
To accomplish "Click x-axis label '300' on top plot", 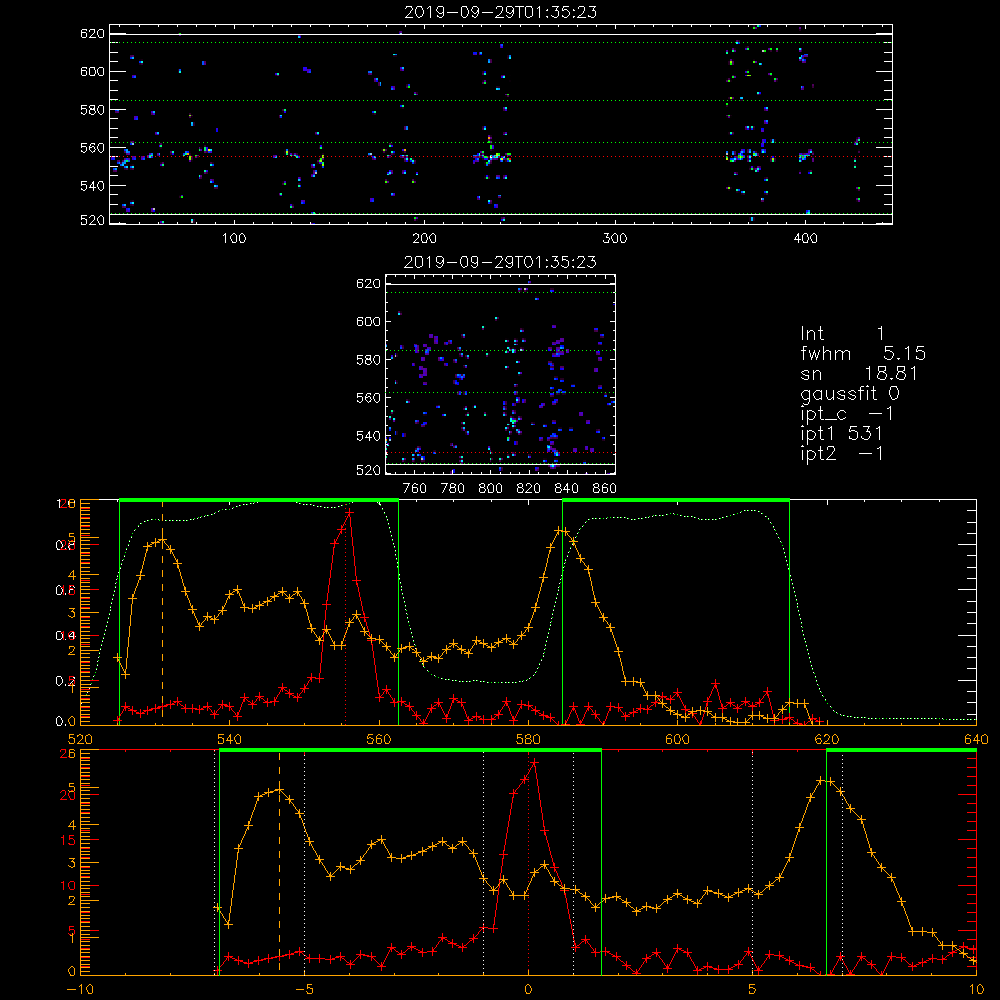I will coord(615,239).
